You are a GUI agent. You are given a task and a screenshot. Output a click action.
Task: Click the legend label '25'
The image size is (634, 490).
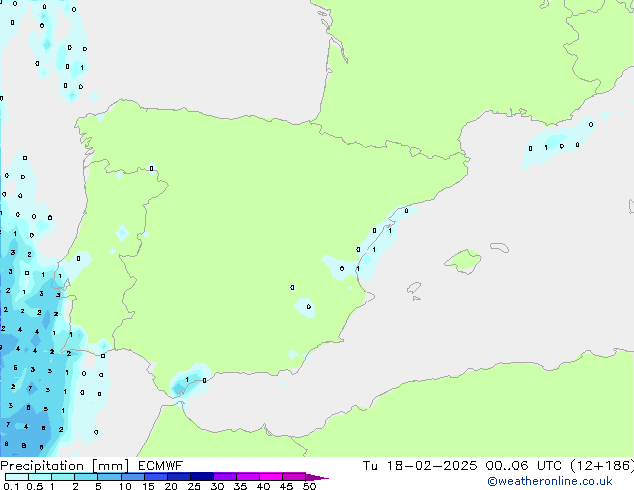click(194, 486)
